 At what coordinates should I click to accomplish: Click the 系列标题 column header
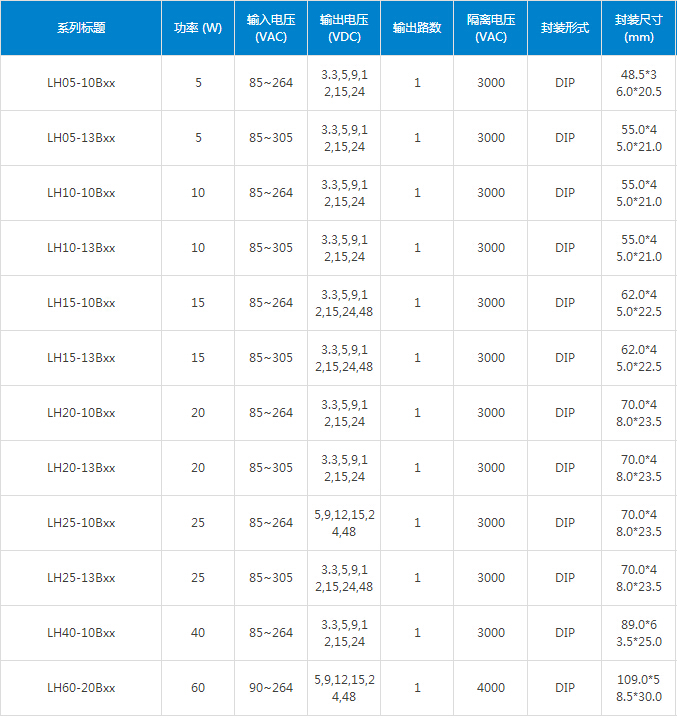pos(81,28)
